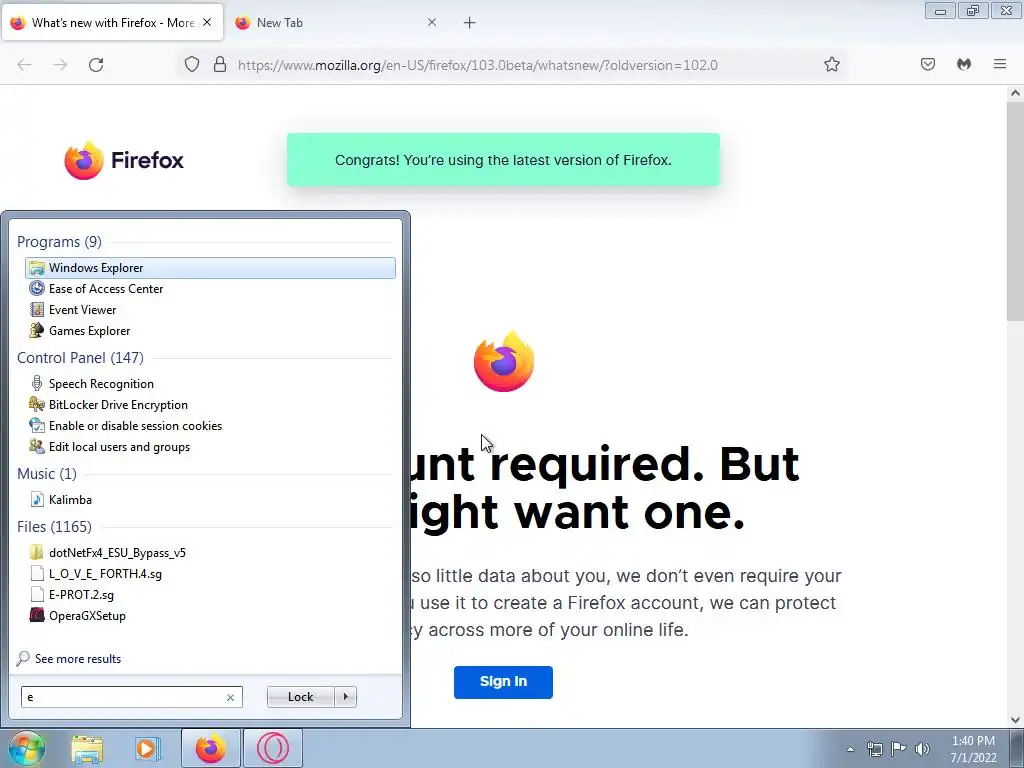The height and width of the screenshot is (768, 1024).
Task: Show hidden system tray icons
Action: 850,749
